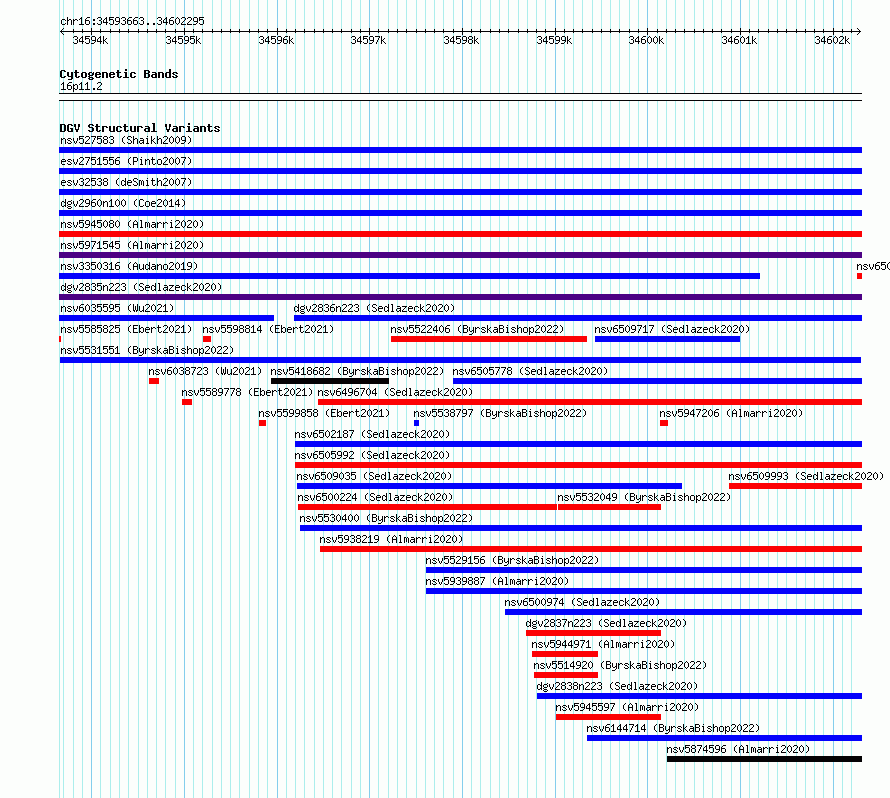Click the chr16:34593663..34602295 coordinates text
Image resolution: width=890 pixels, height=798 pixels.
coord(132,21)
